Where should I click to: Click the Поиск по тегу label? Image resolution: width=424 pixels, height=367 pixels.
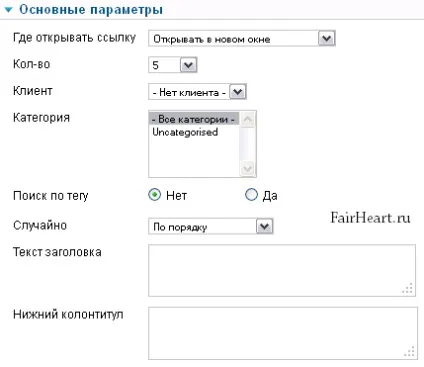click(51, 196)
